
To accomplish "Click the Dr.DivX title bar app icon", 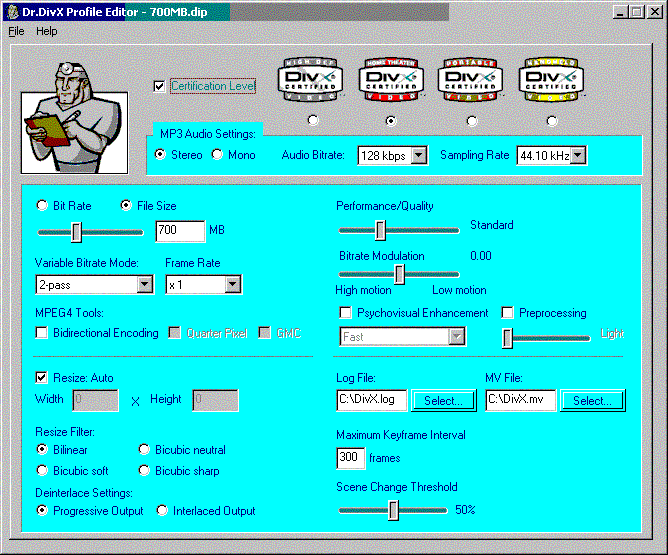I will coord(13,12).
